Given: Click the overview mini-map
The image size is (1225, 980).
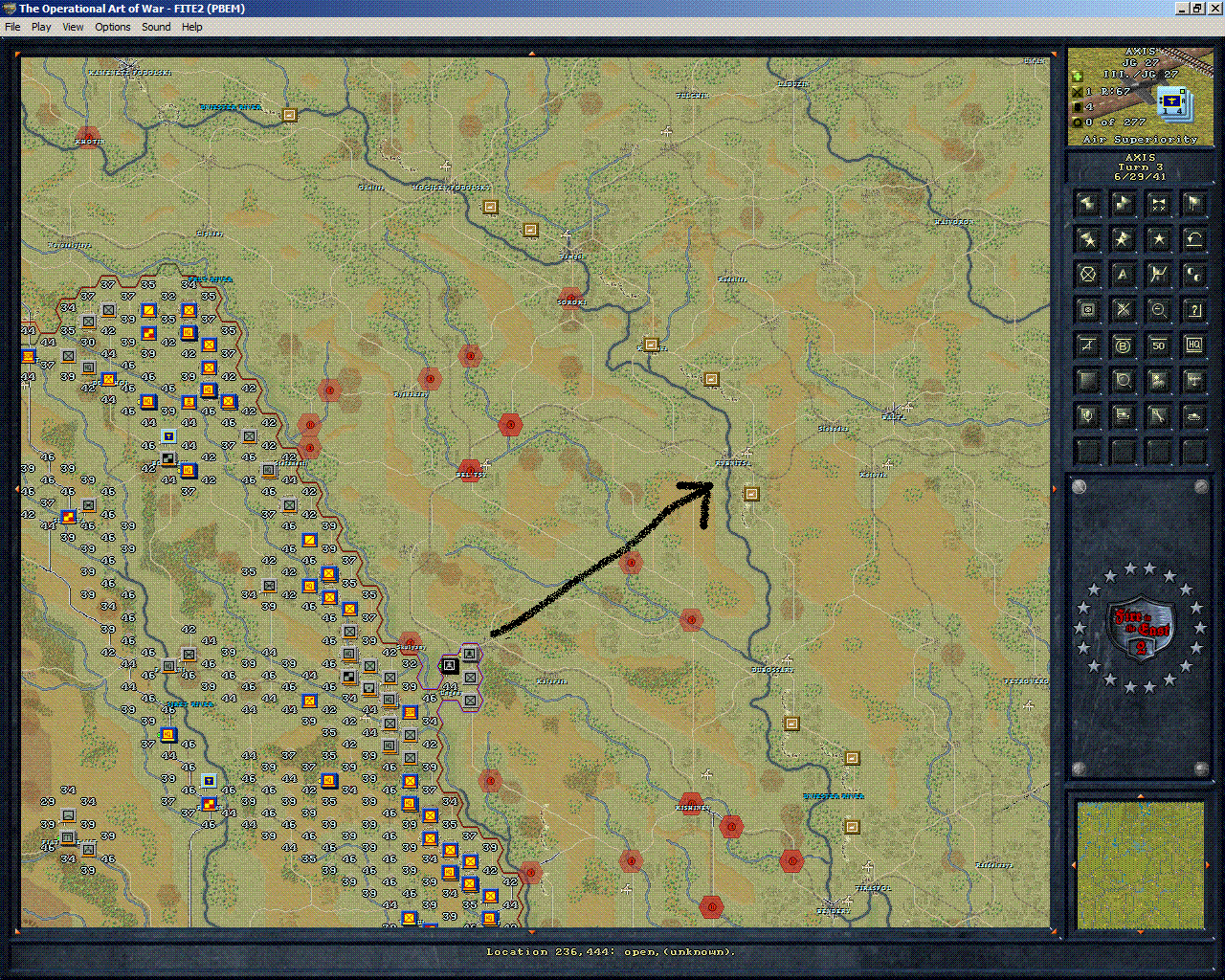Looking at the screenshot, I should tap(1140, 865).
